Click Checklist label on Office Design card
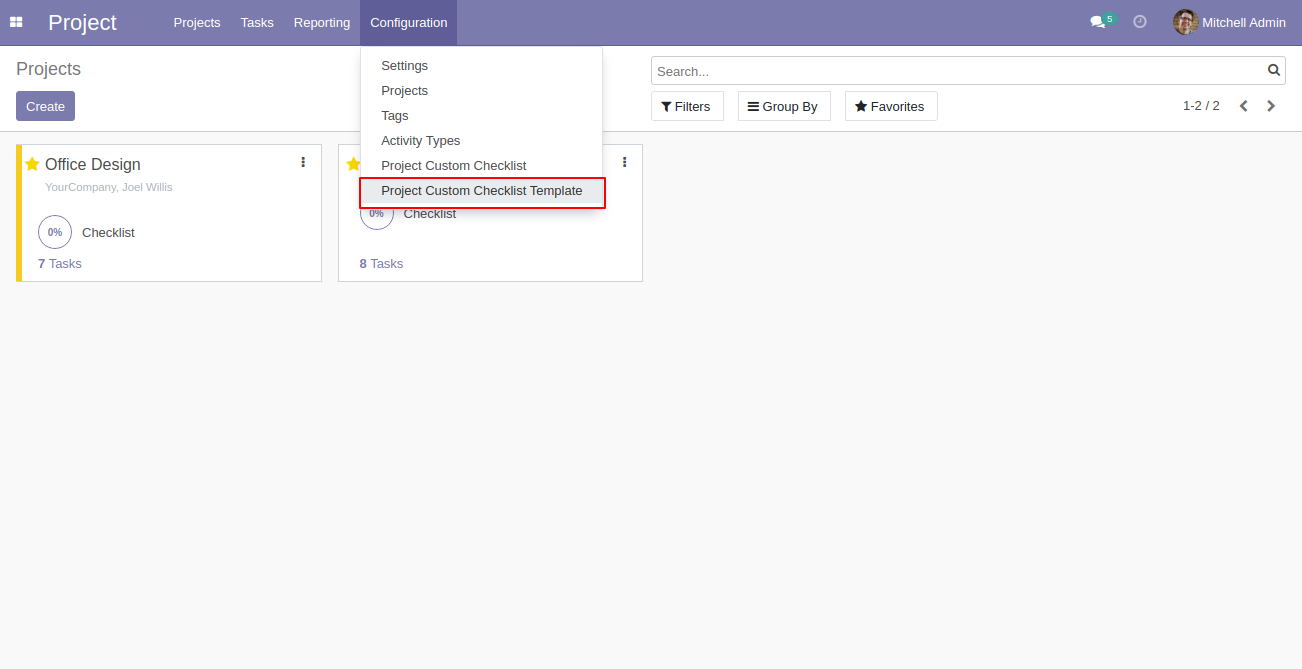Screen dimensions: 1302x669 click(108, 232)
